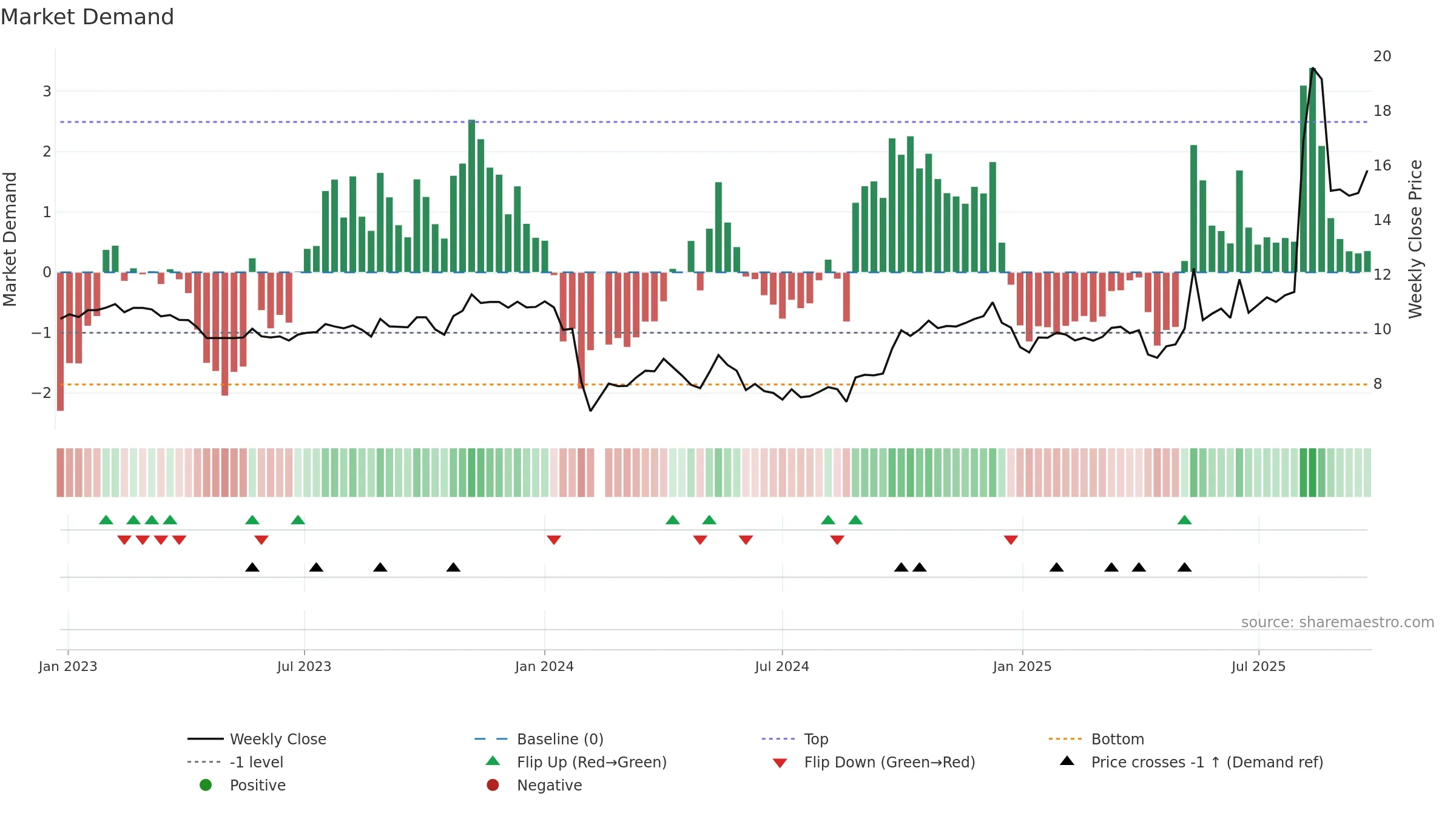This screenshot has width=1456, height=819.
Task: Click the late-2023 green bar touching the Top line
Action: [471, 196]
